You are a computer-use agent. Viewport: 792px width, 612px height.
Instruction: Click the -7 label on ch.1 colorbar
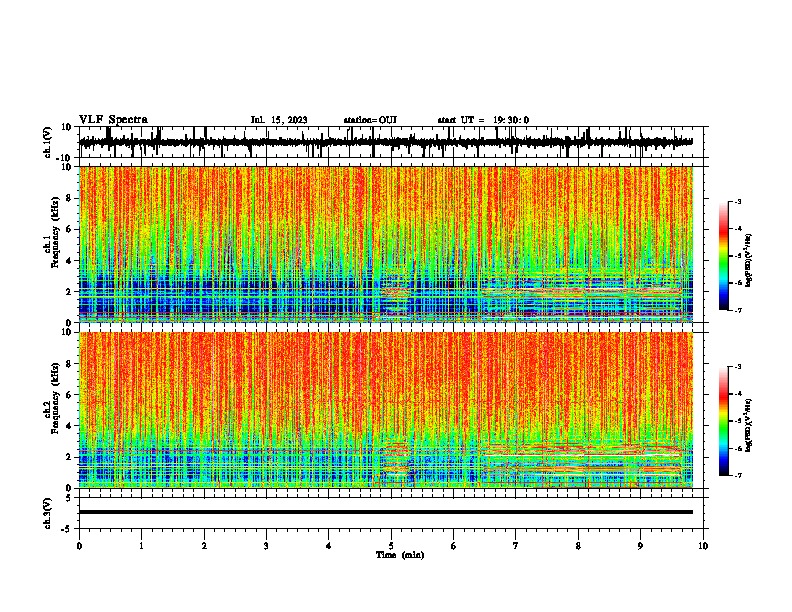pyautogui.click(x=737, y=310)
